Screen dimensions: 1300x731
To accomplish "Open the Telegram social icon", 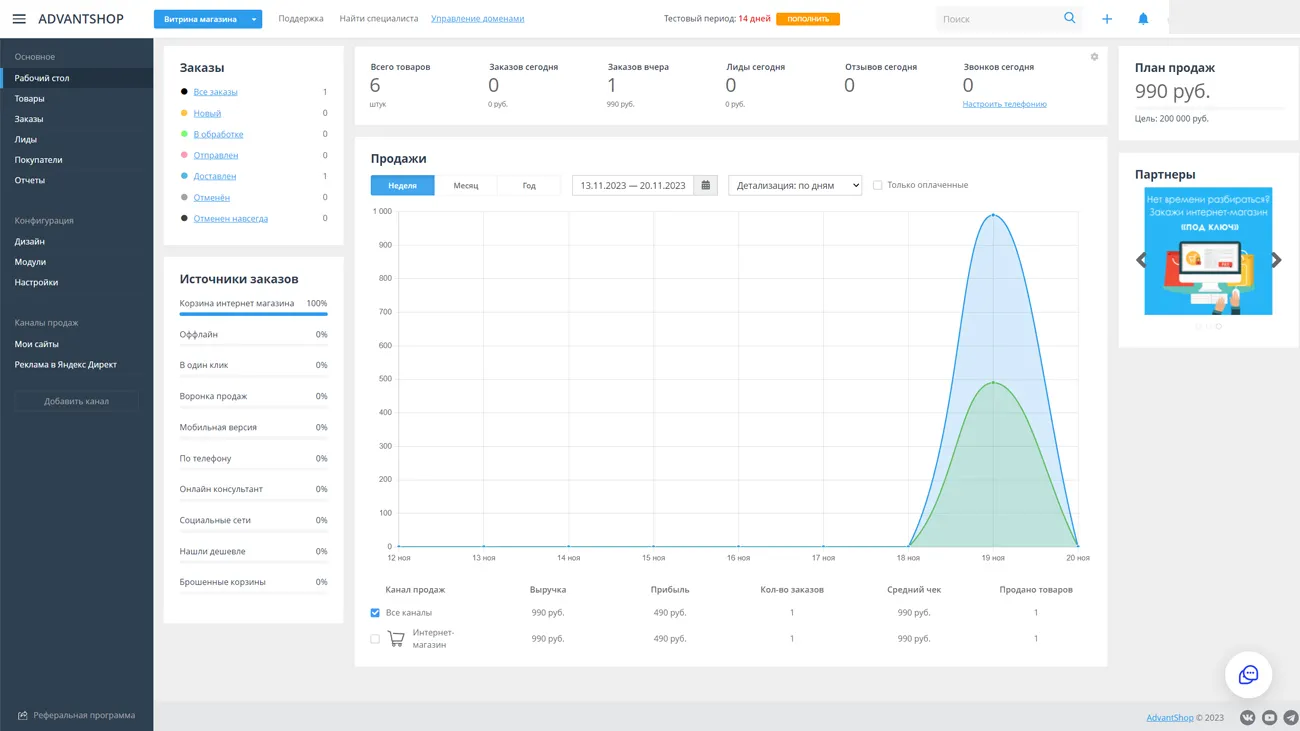I will pyautogui.click(x=1291, y=717).
